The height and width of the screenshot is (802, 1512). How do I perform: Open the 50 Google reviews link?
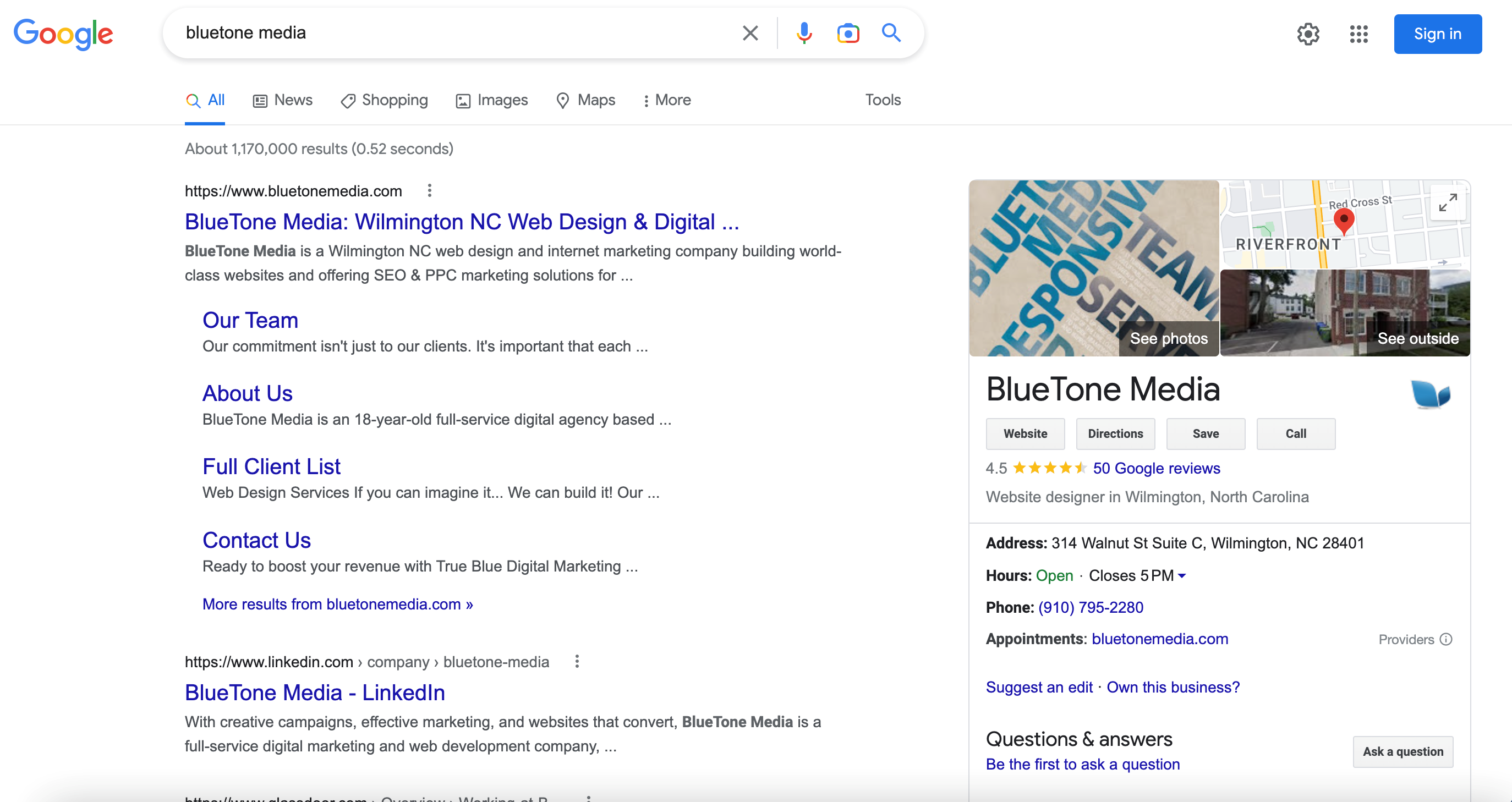coord(1157,468)
